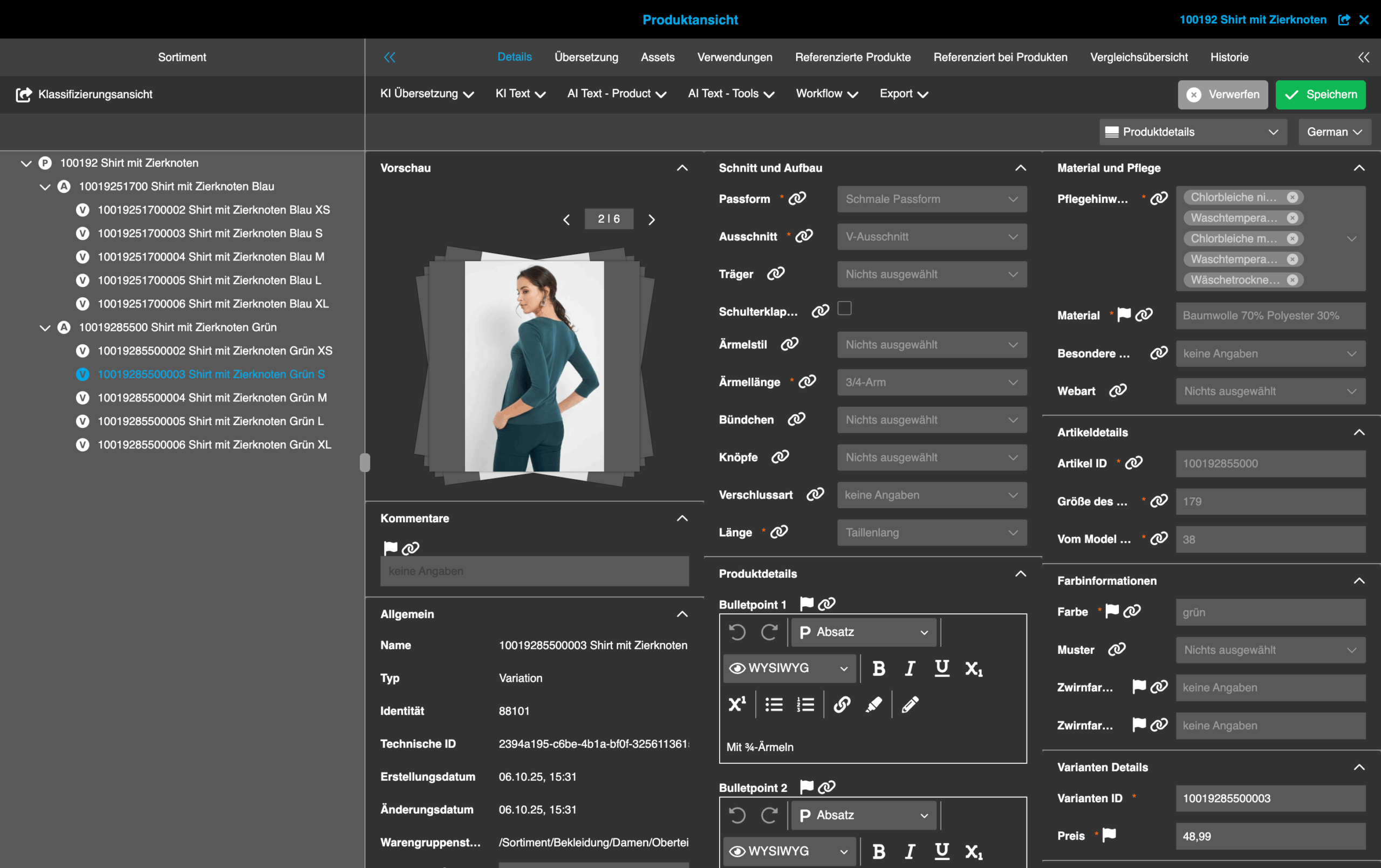
Task: Remove the Wäschetrockner care tag
Action: (x=1292, y=280)
